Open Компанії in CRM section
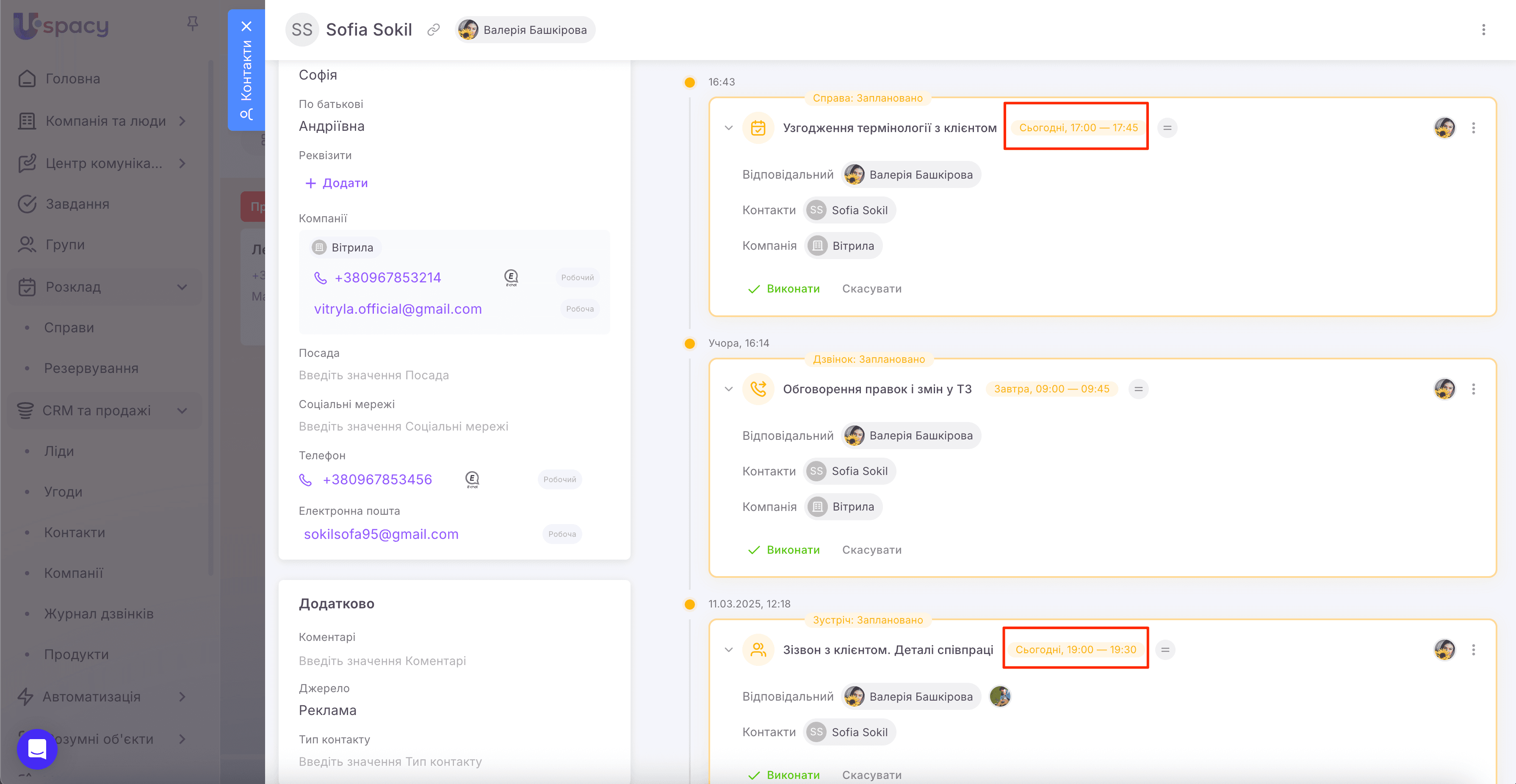1516x784 pixels. click(74, 573)
